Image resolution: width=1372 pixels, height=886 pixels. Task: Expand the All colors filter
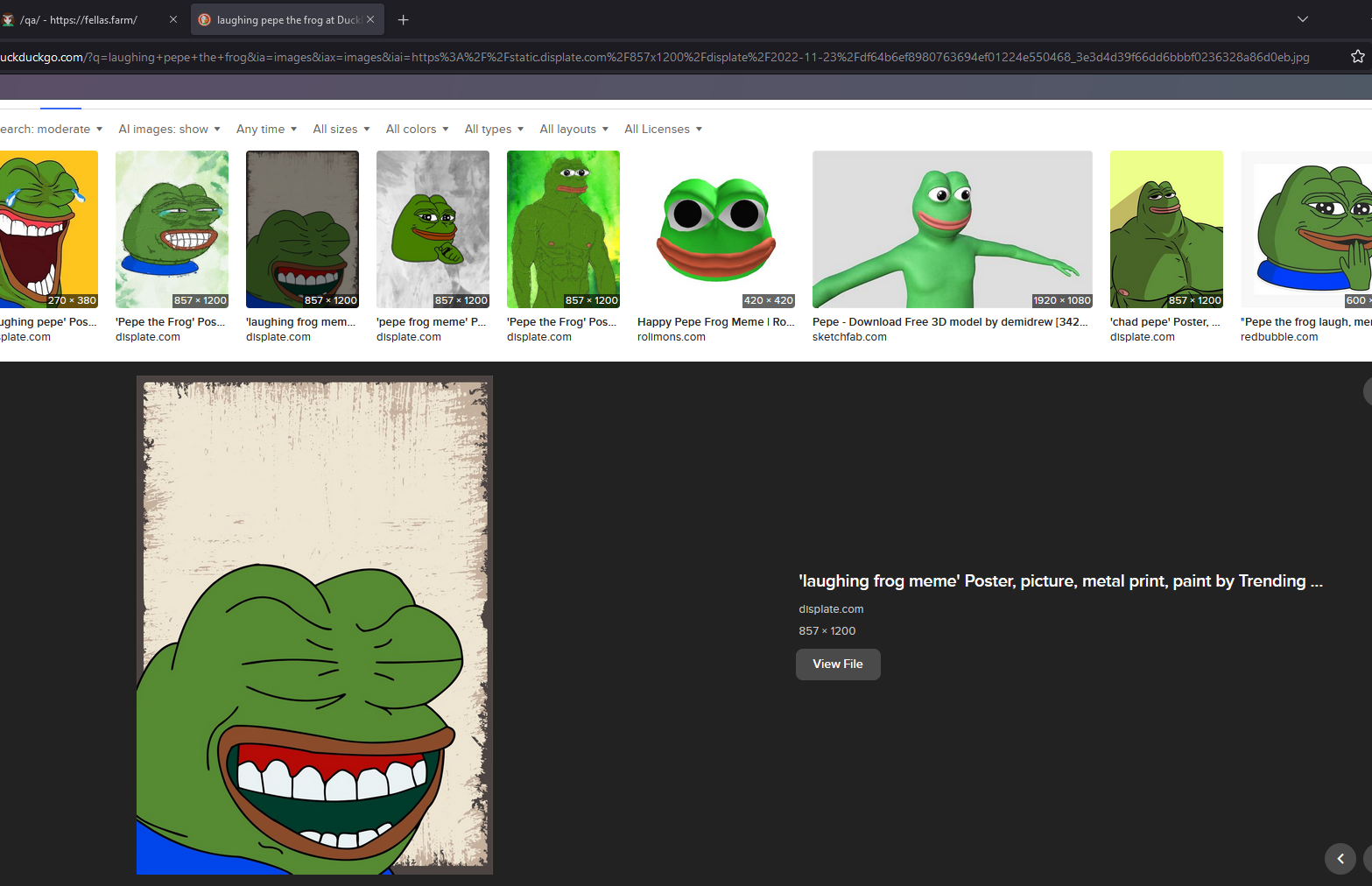point(417,130)
